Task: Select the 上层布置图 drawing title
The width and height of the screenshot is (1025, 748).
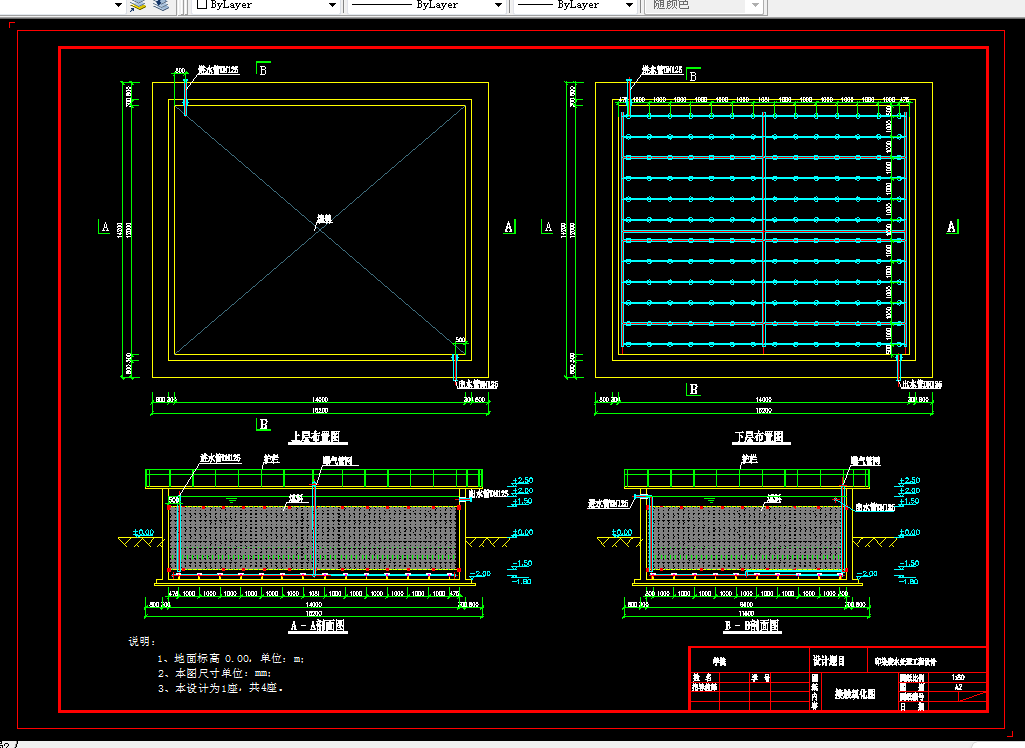Action: [316, 437]
